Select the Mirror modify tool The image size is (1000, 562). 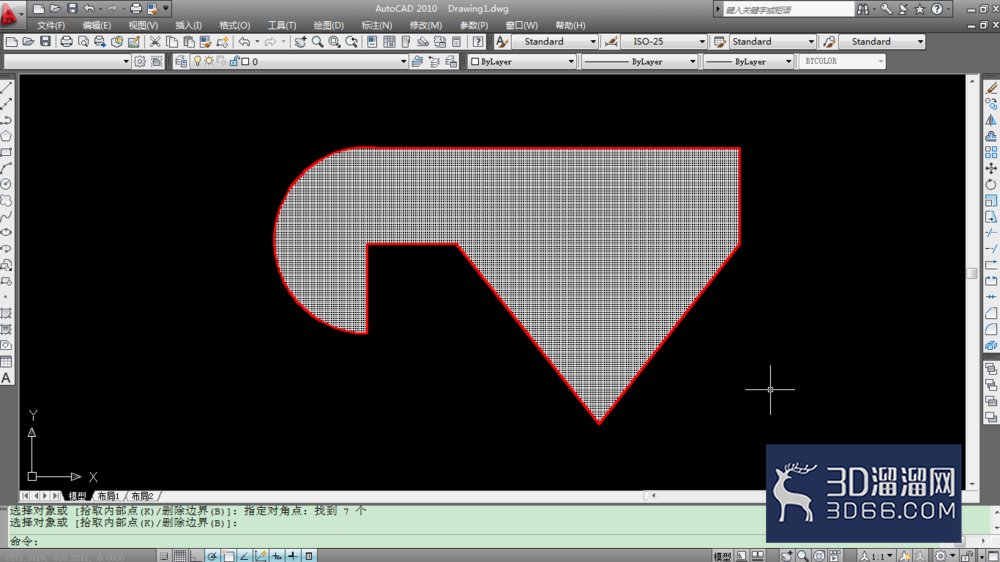click(x=991, y=120)
